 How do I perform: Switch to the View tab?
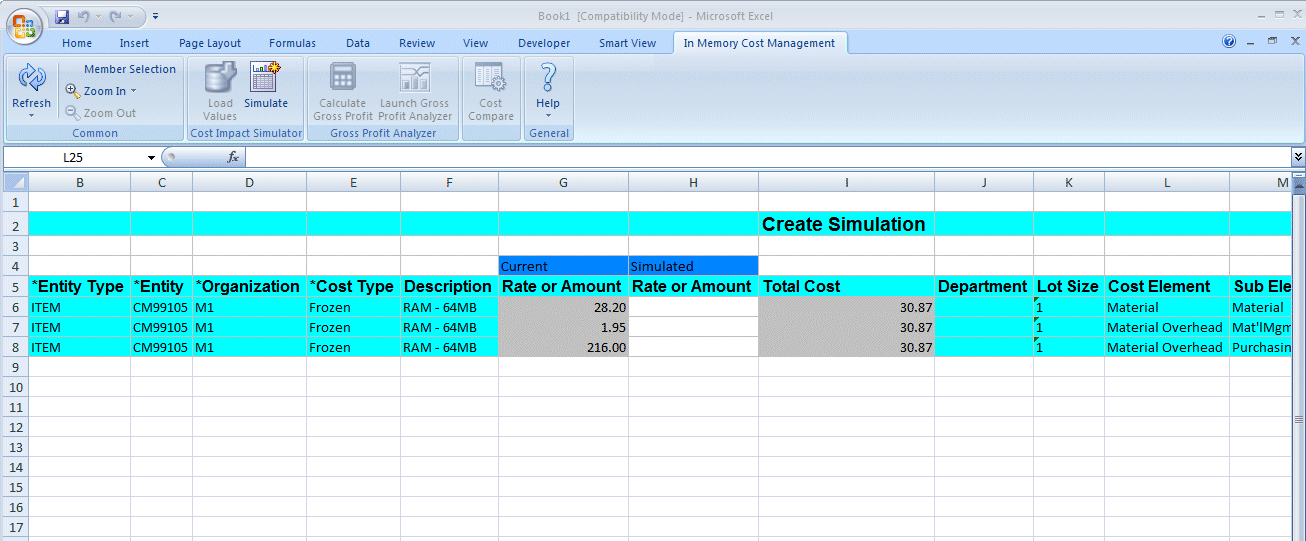coord(476,43)
